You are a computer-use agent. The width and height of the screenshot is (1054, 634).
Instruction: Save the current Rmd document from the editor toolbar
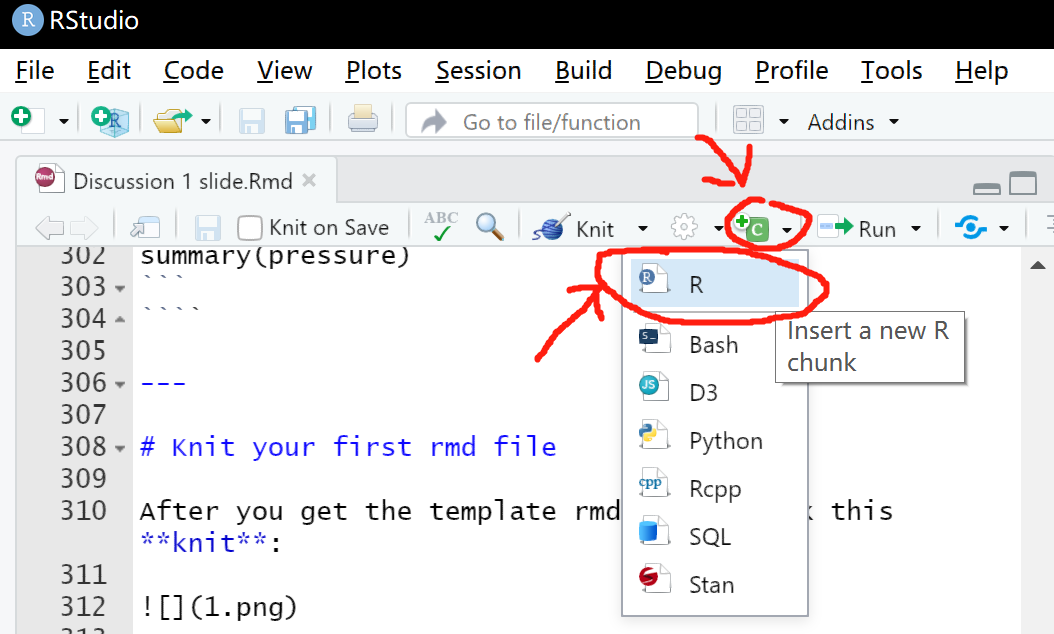point(208,228)
